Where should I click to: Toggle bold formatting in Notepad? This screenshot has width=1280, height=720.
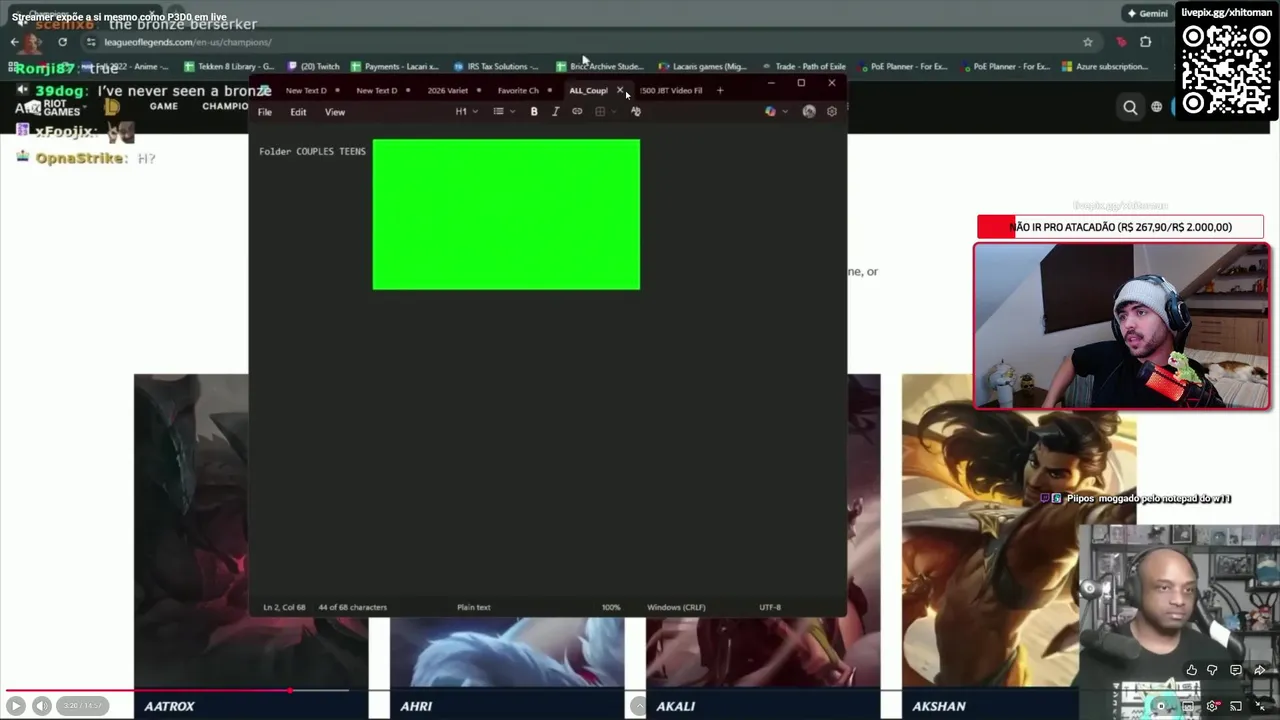pyautogui.click(x=534, y=112)
